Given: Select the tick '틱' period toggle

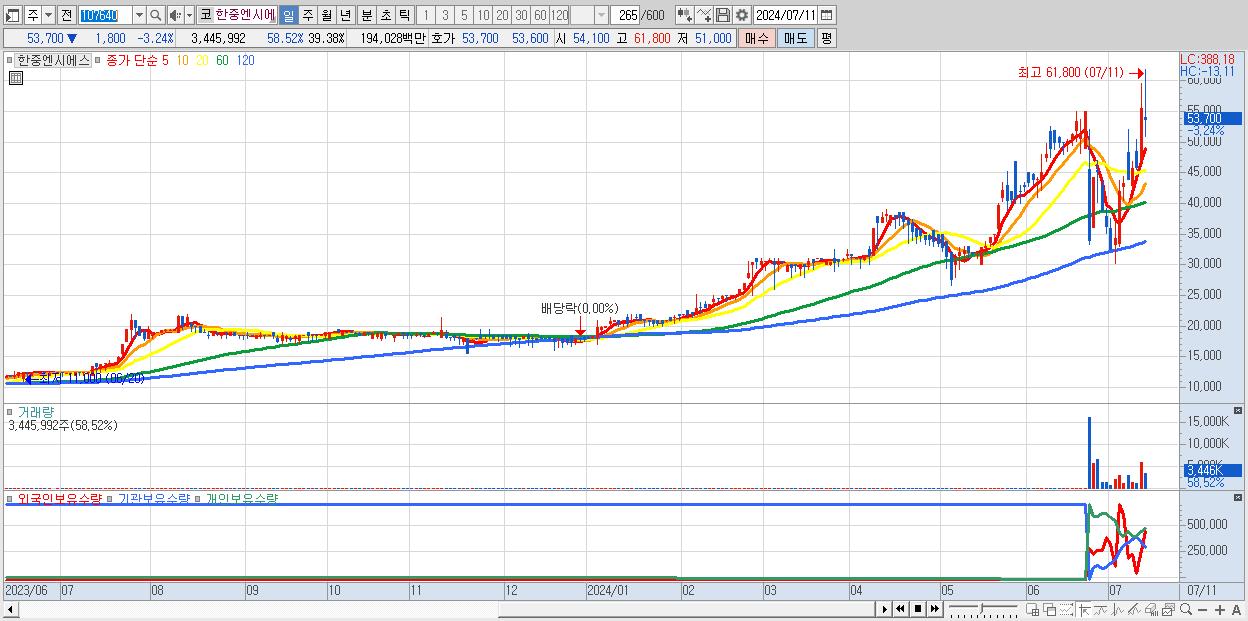Looking at the screenshot, I should (404, 15).
